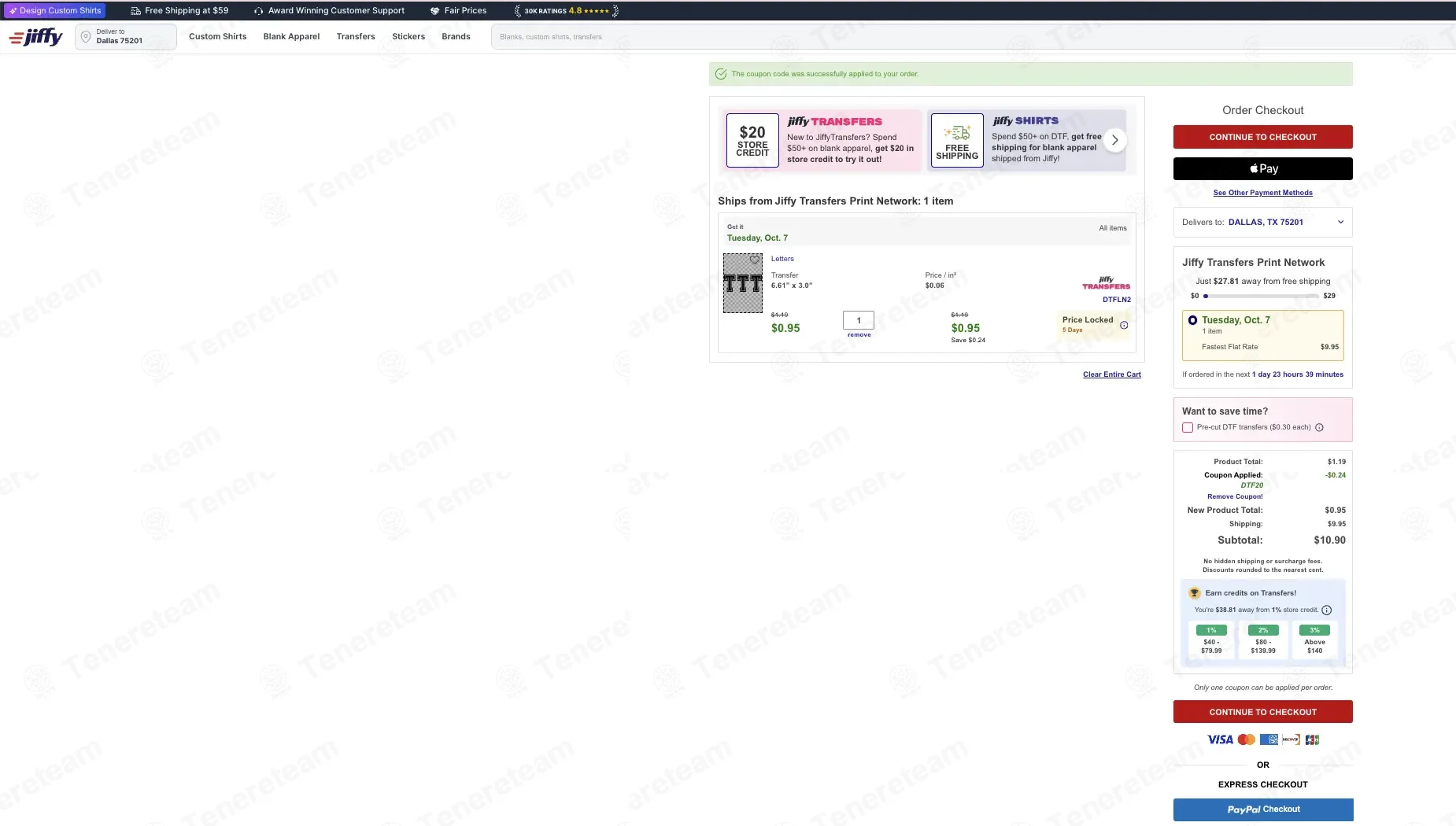Viewport: 1456px width, 826px height.
Task: Click Price Locked info icon
Action: 1124,325
